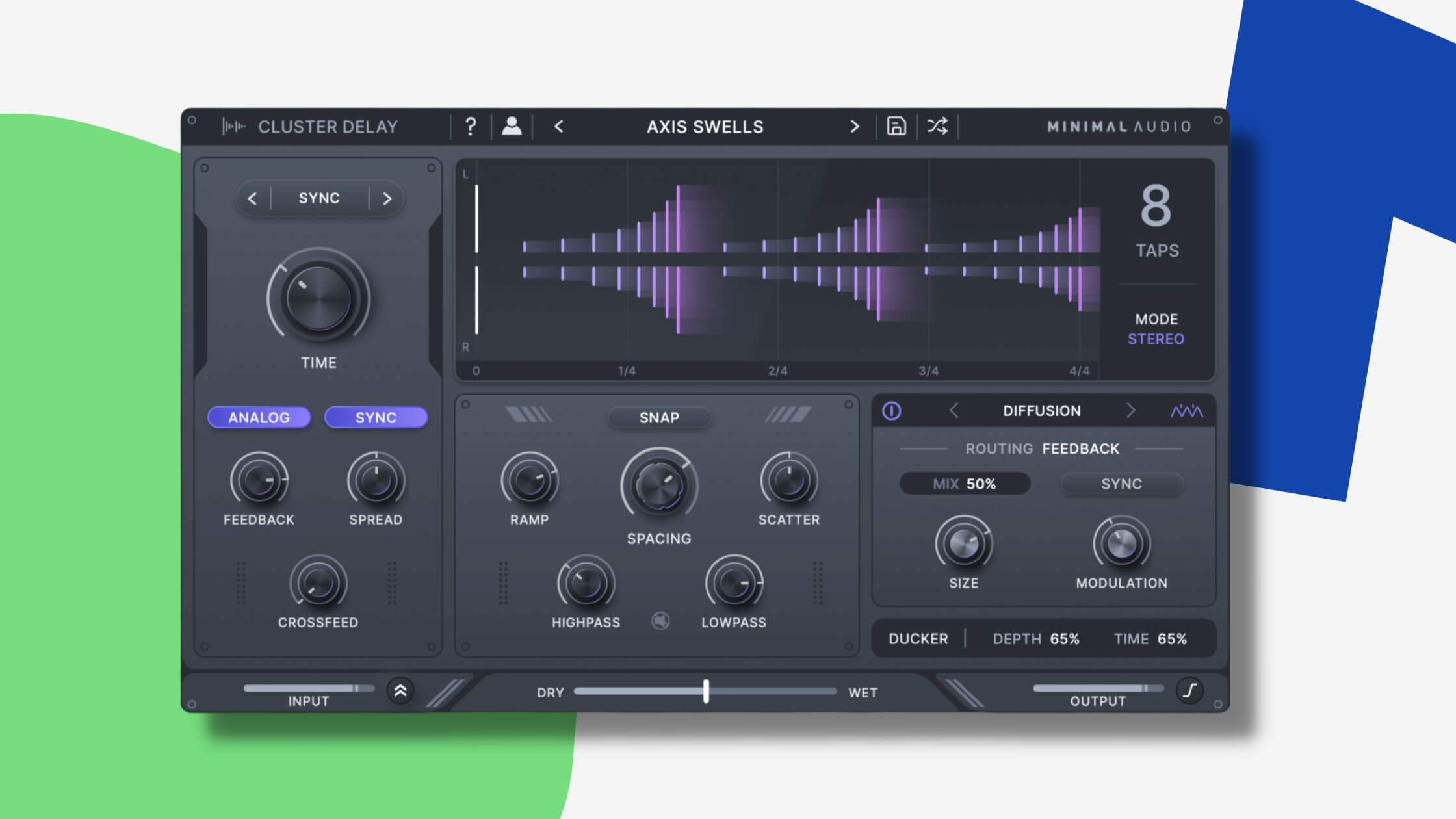
Task: Click the 3/4 timeline marker
Action: 928,370
